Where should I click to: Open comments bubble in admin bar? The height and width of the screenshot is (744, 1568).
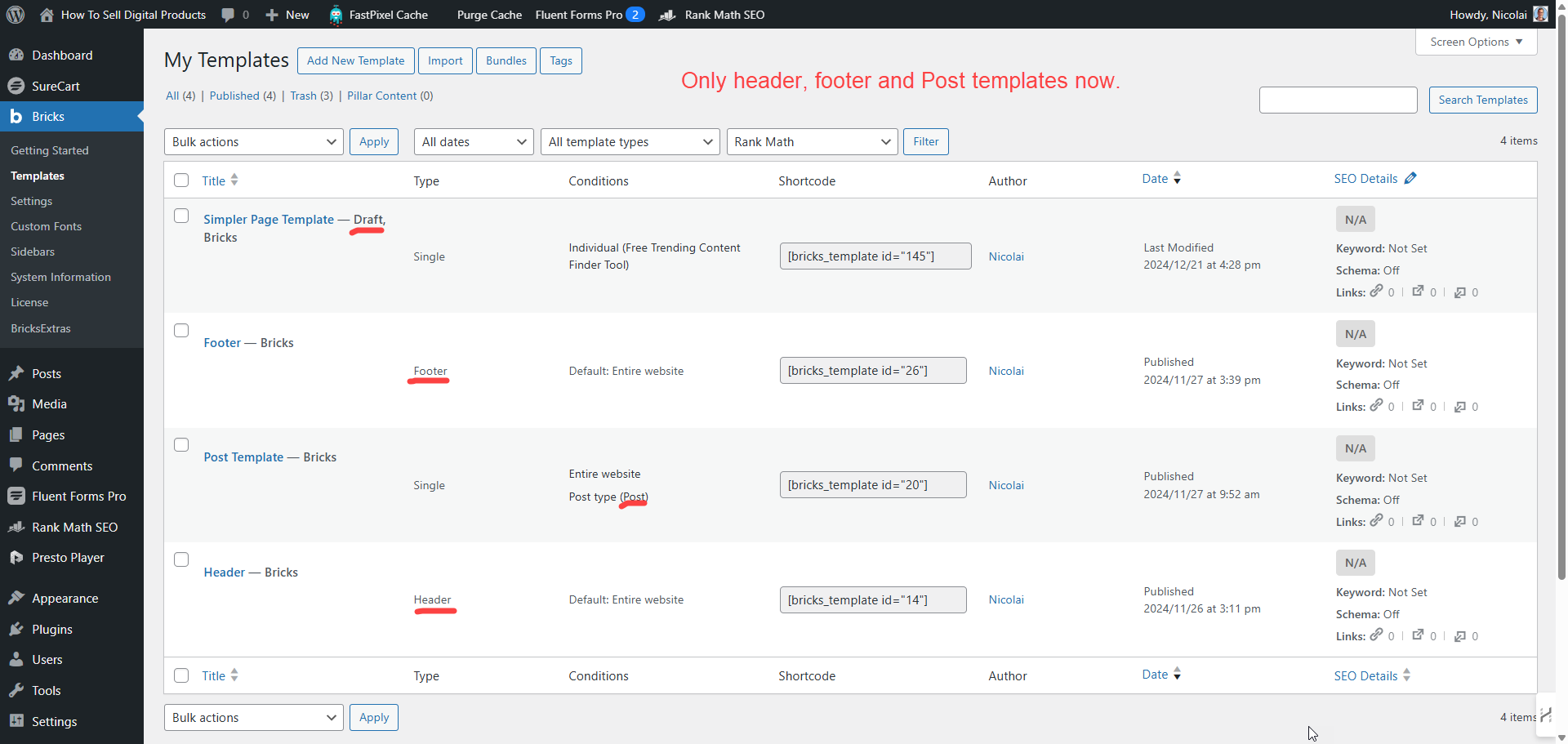tap(228, 15)
